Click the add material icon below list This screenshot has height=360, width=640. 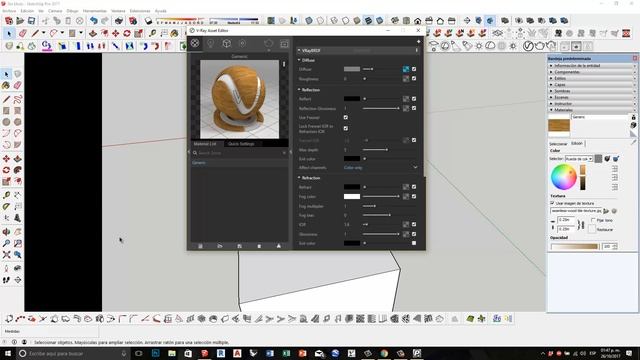pyautogui.click(x=200, y=246)
